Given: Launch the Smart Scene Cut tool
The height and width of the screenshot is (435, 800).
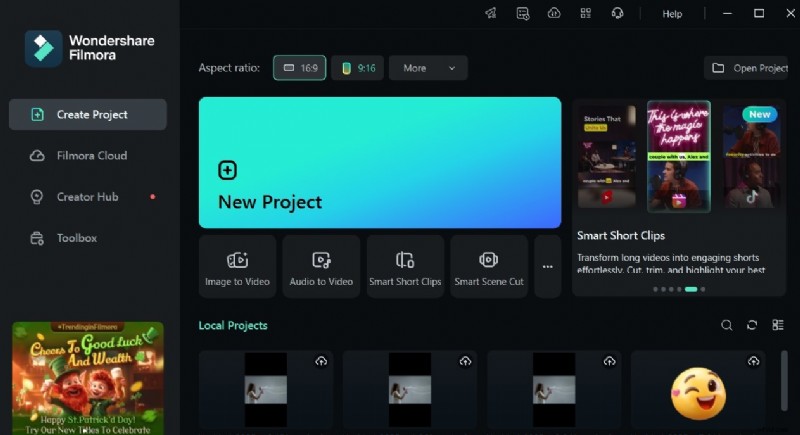Looking at the screenshot, I should [489, 267].
